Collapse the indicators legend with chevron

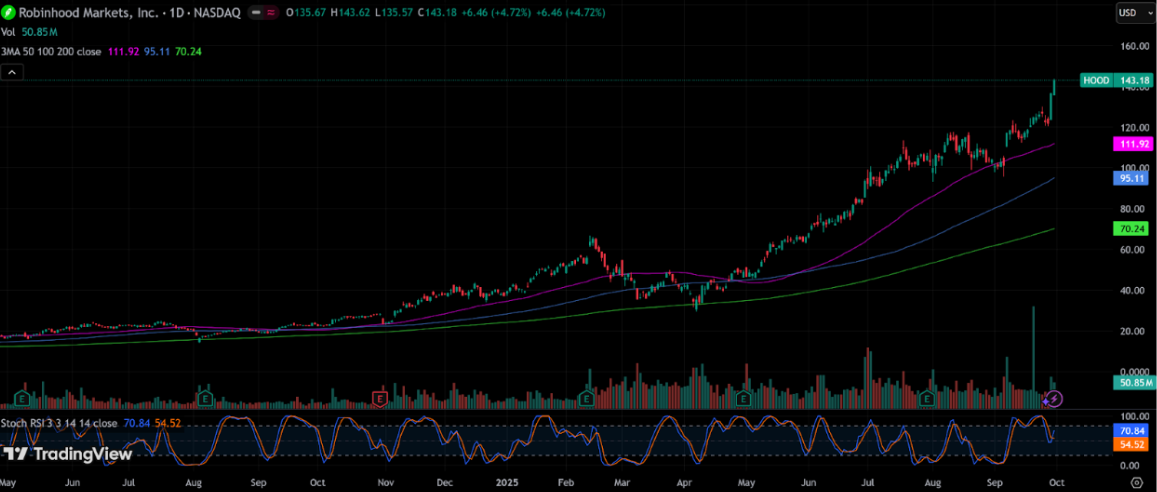coord(12,72)
